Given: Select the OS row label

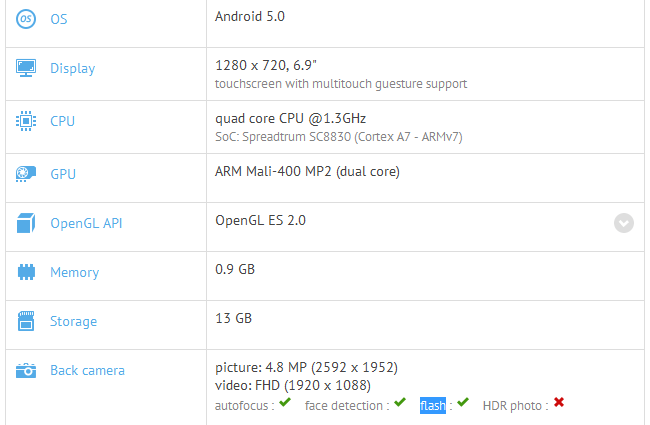Looking at the screenshot, I should [59, 18].
